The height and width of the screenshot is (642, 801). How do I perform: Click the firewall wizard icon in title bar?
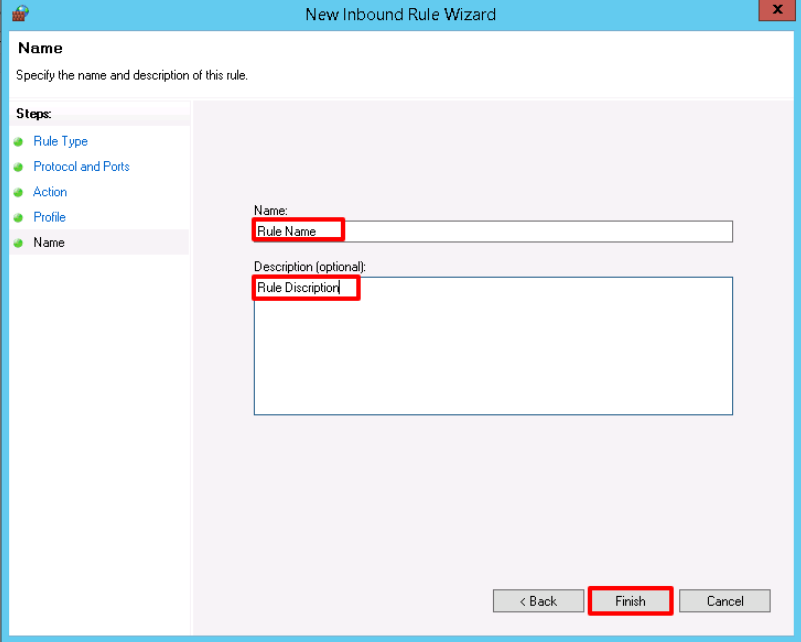pyautogui.click(x=19, y=13)
